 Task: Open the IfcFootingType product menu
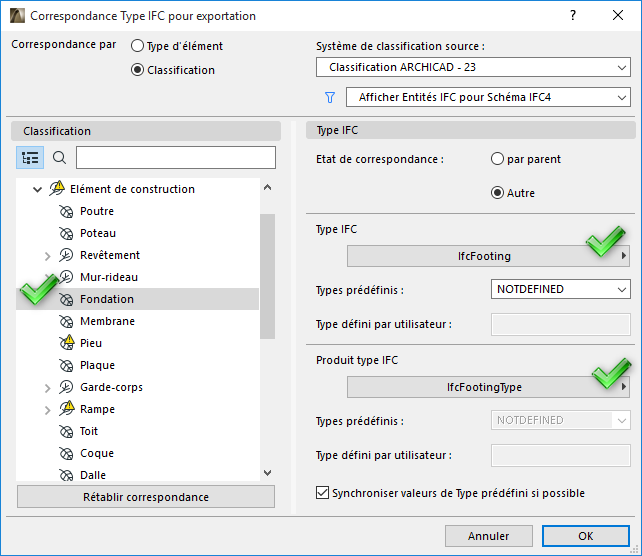coord(488,387)
